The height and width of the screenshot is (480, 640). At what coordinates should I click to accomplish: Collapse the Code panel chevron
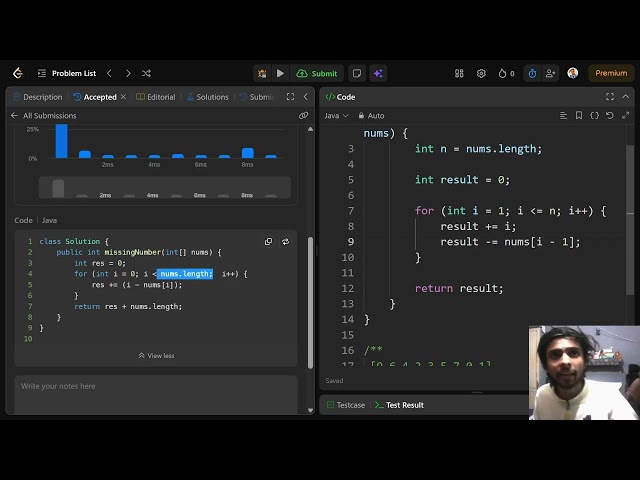(625, 96)
